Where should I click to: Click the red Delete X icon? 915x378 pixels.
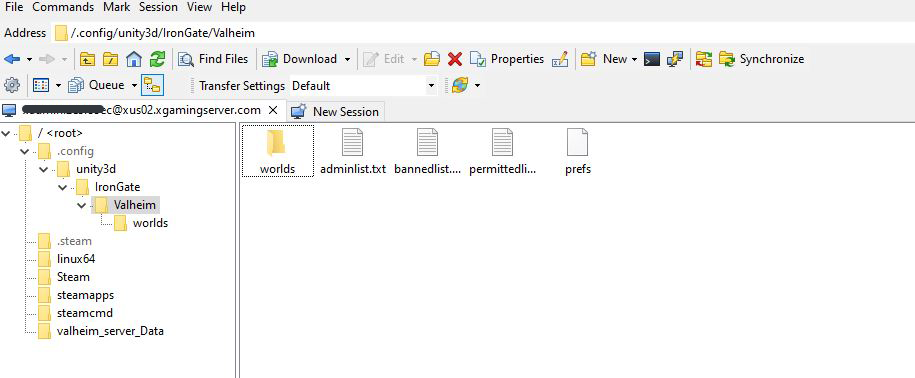coord(455,59)
